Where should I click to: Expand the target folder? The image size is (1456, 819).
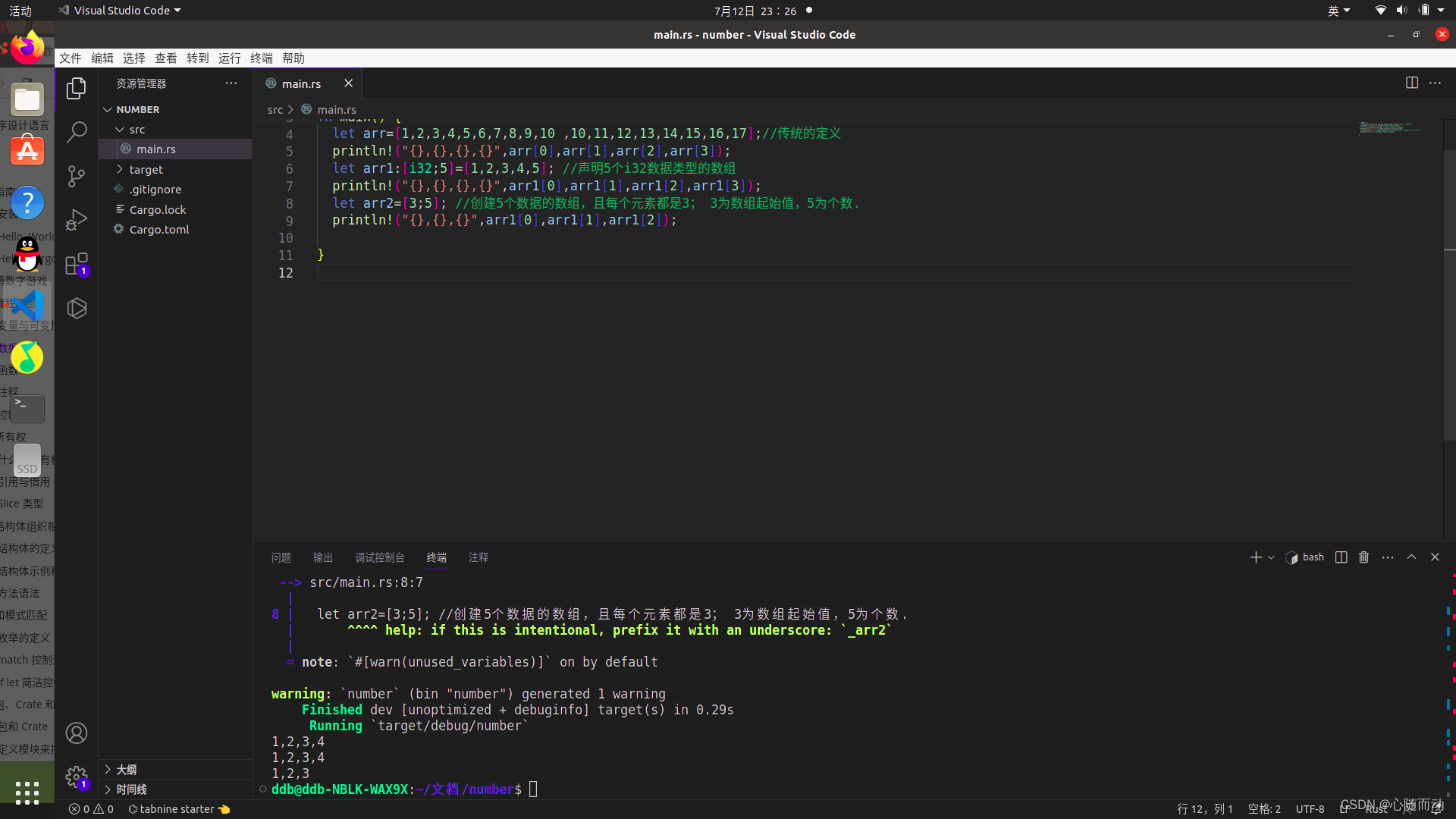click(x=175, y=169)
